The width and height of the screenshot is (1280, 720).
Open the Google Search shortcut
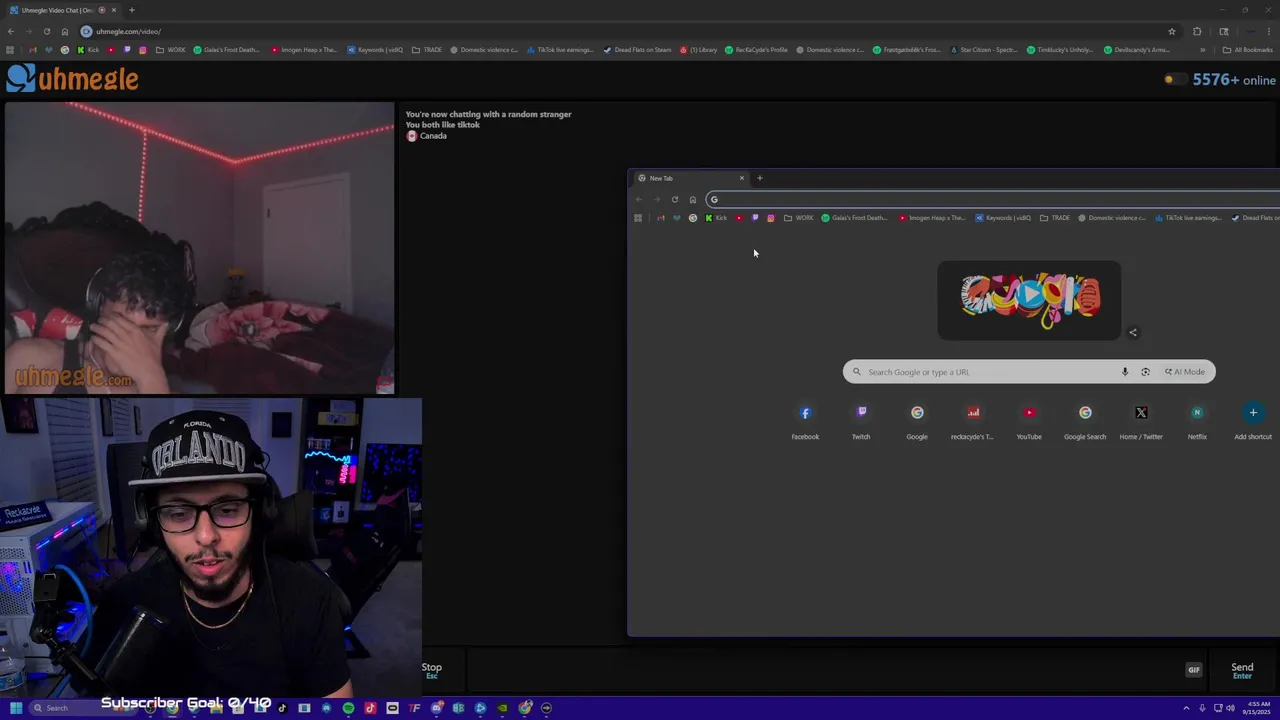coord(1085,421)
